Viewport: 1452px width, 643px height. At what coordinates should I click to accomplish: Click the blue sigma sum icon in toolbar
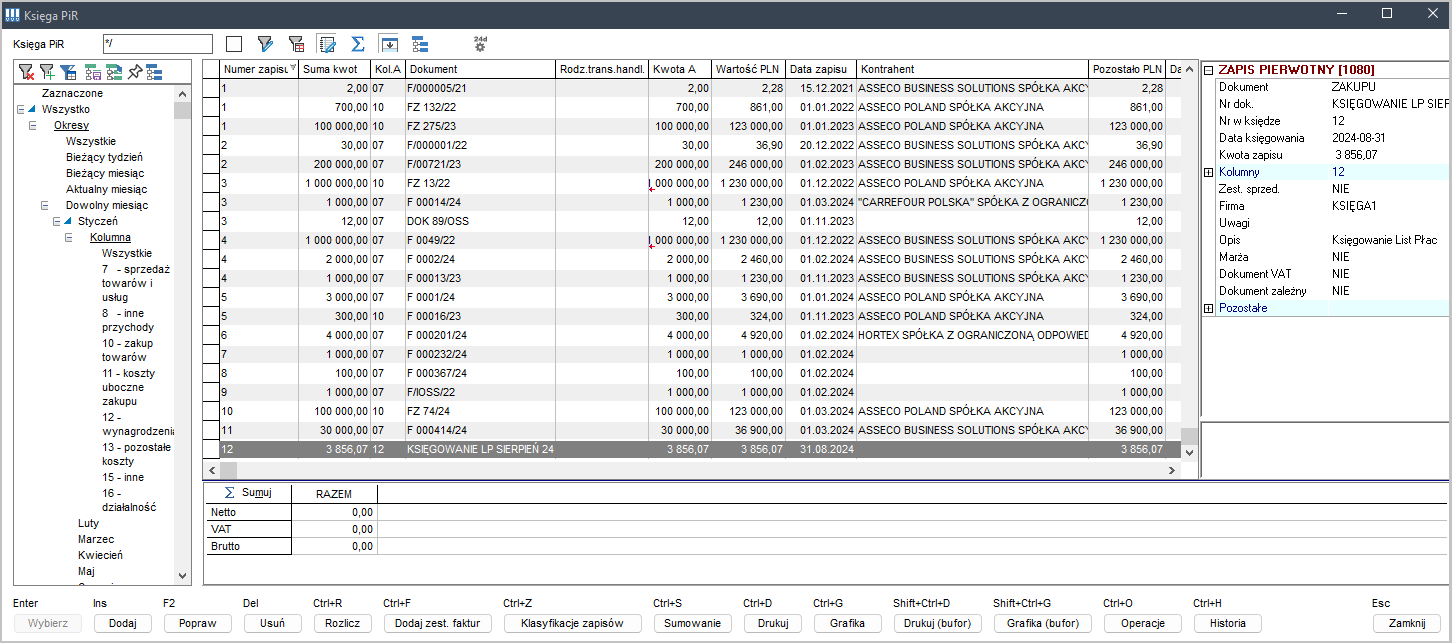click(357, 44)
